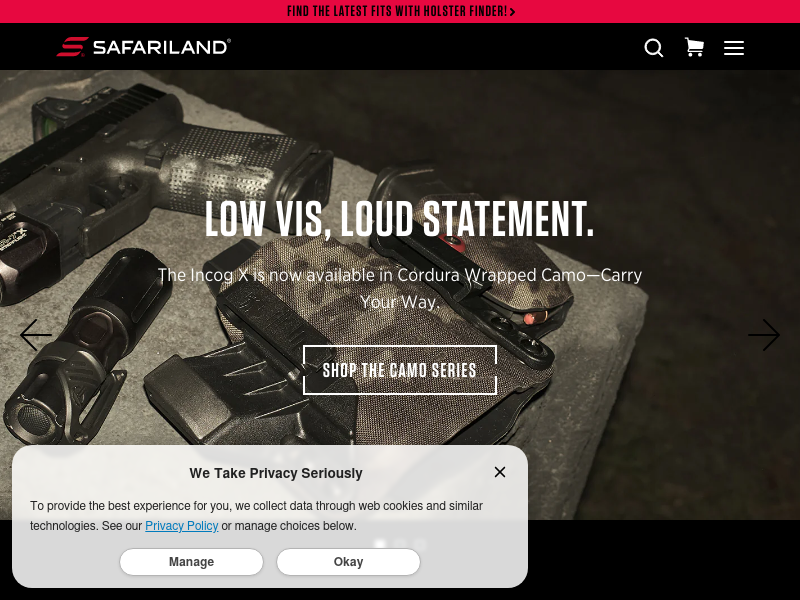Click the cookie data collection paragraph
Image resolution: width=800 pixels, height=600 pixels.
click(x=256, y=515)
